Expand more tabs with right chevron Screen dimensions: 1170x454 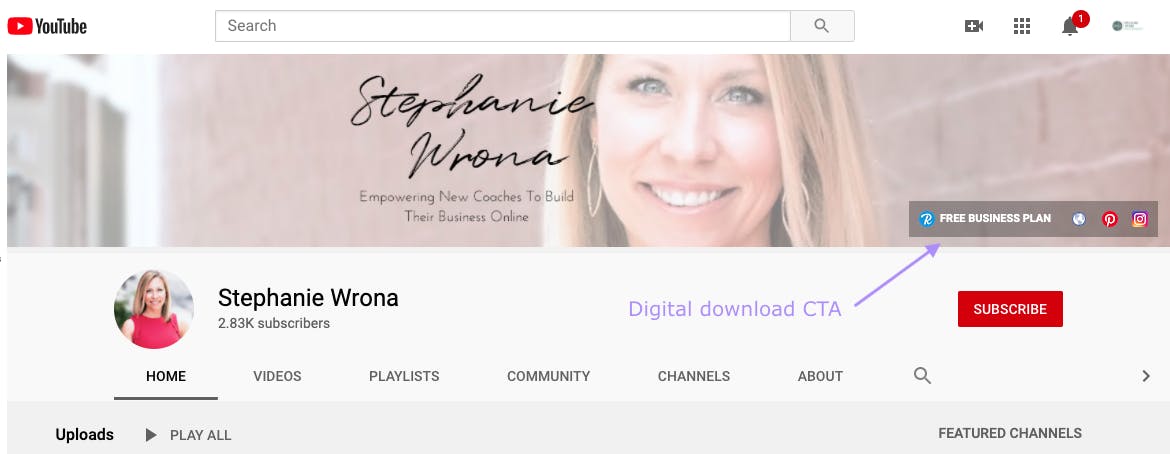(1146, 376)
